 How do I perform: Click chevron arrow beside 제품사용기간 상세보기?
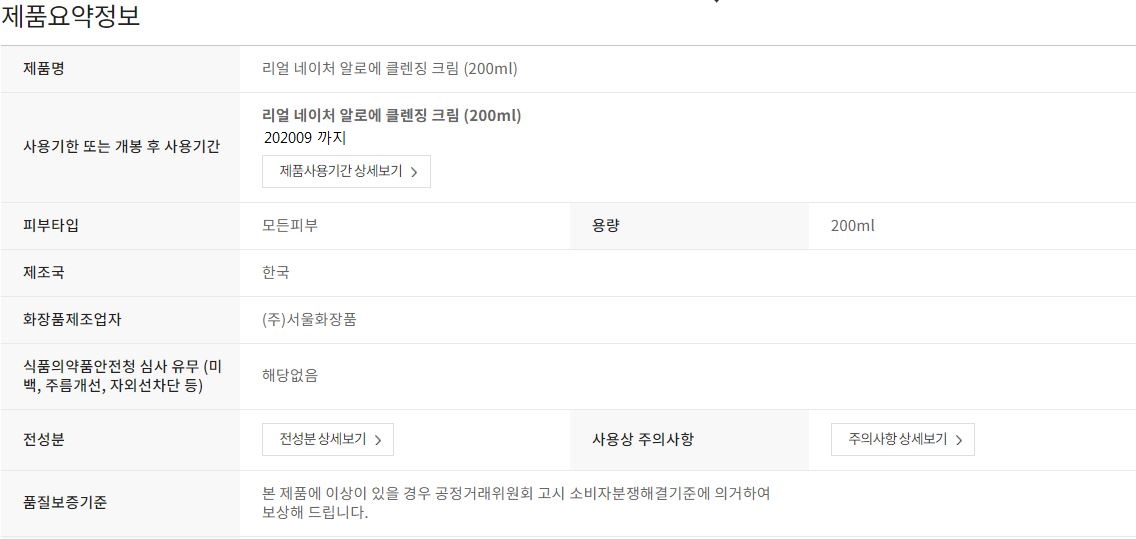pyautogui.click(x=414, y=172)
